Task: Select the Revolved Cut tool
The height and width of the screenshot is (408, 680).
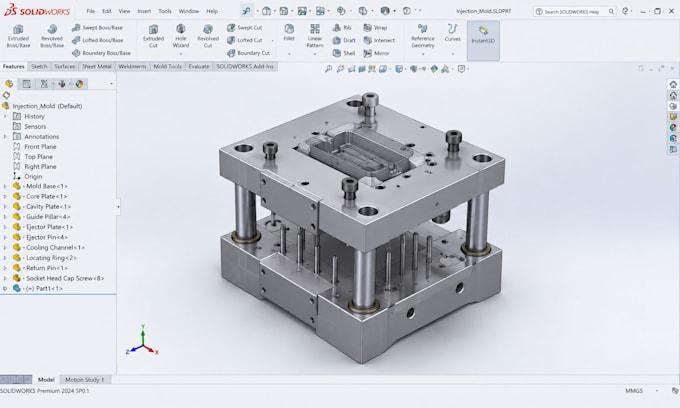Action: click(208, 36)
